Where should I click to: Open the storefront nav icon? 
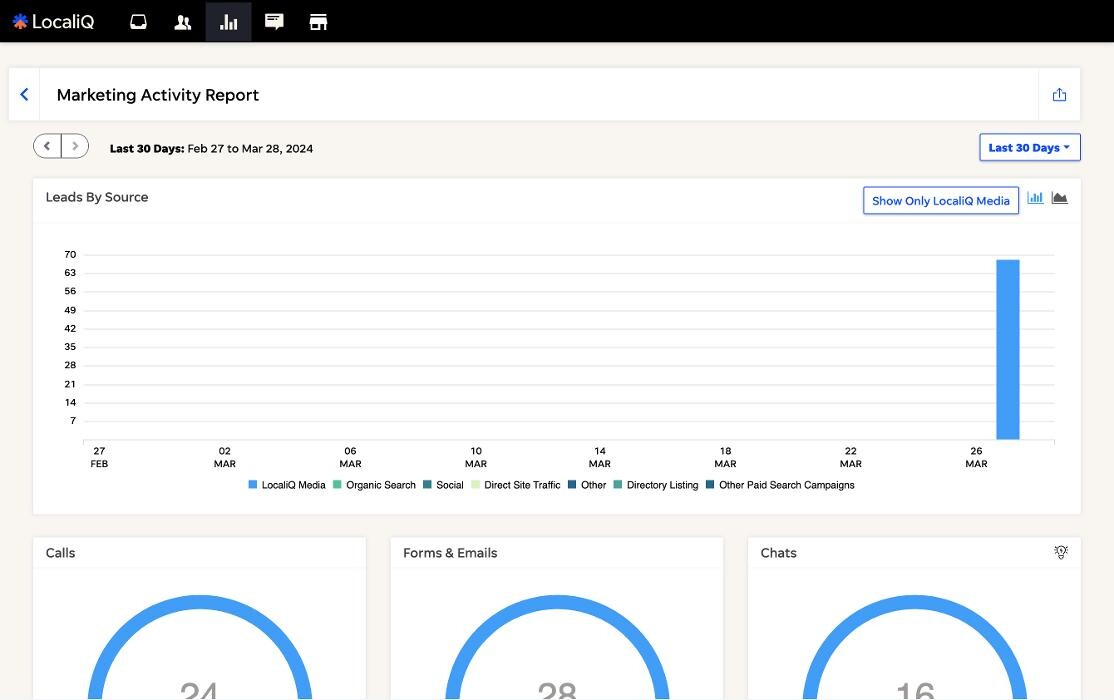pyautogui.click(x=318, y=22)
